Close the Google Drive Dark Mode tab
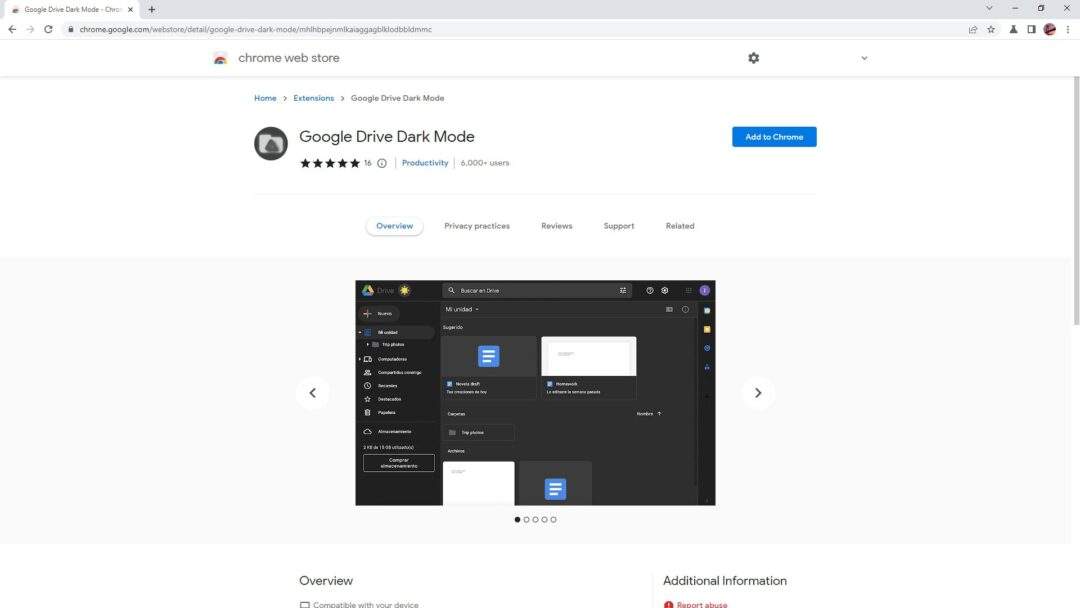 point(130,10)
